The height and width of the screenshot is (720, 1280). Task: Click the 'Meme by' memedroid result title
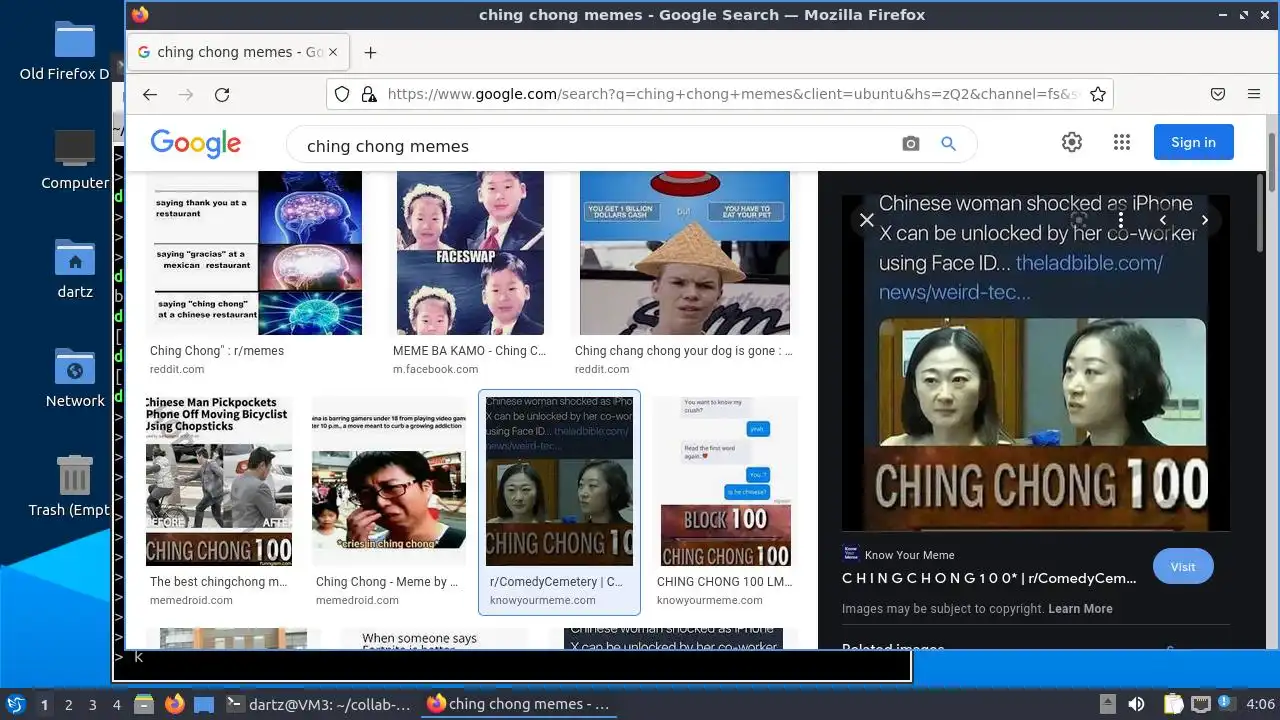pos(387,581)
